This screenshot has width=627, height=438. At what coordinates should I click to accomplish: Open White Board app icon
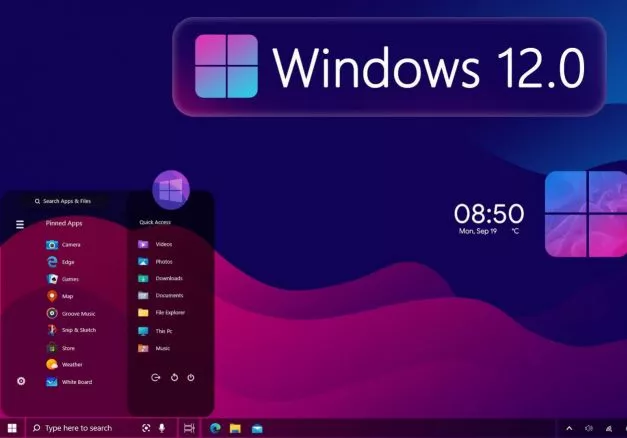point(52,382)
